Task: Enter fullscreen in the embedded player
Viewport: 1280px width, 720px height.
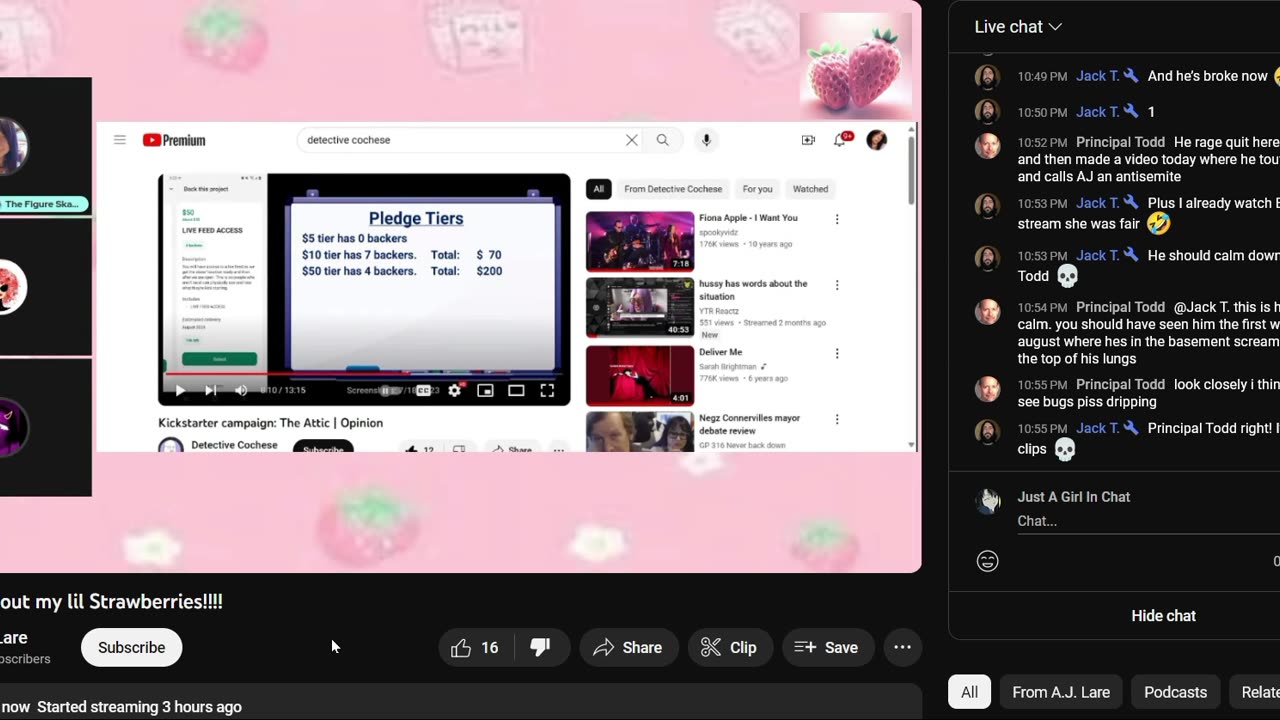Action: click(x=547, y=391)
